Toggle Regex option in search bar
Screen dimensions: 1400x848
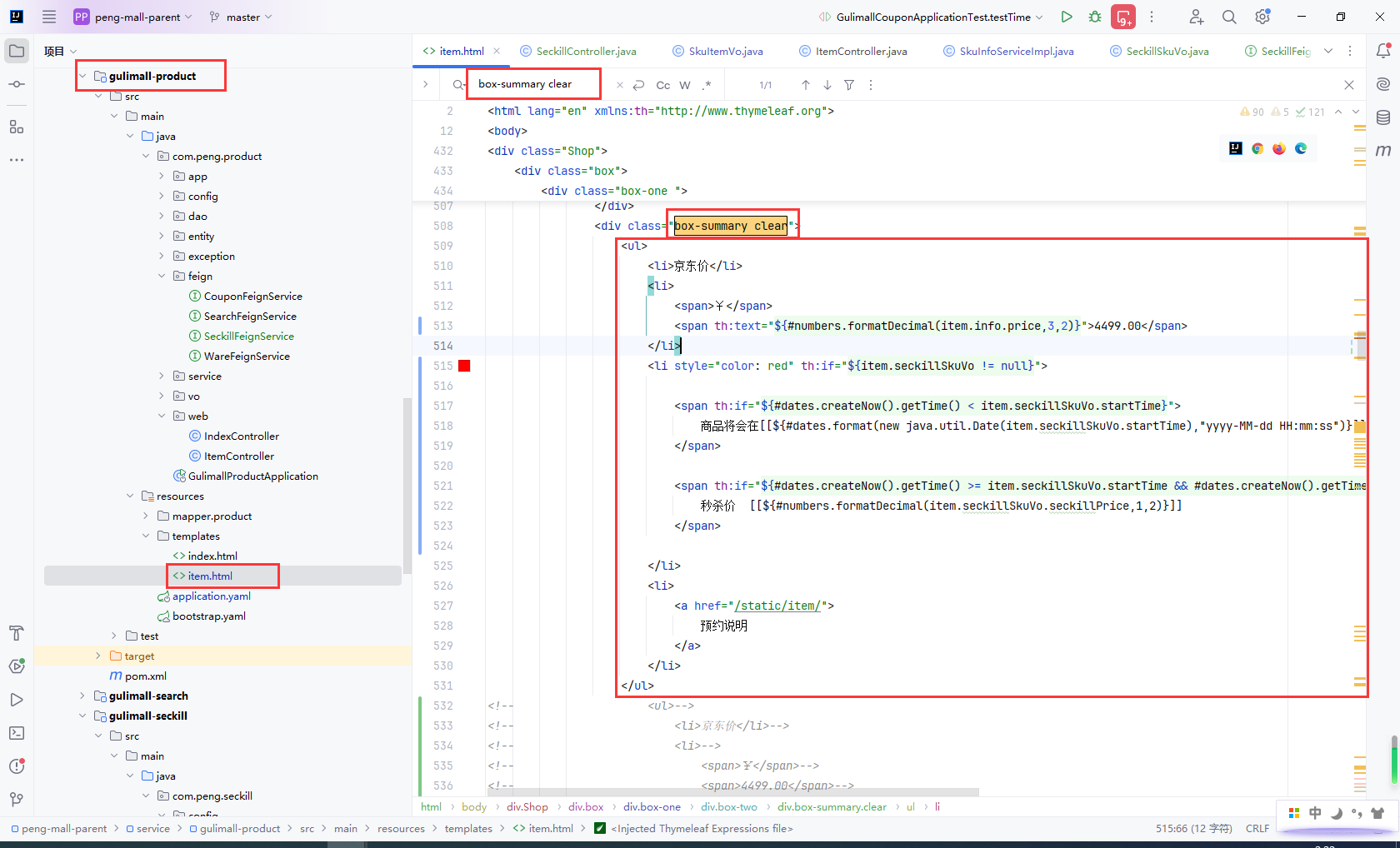[x=707, y=85]
